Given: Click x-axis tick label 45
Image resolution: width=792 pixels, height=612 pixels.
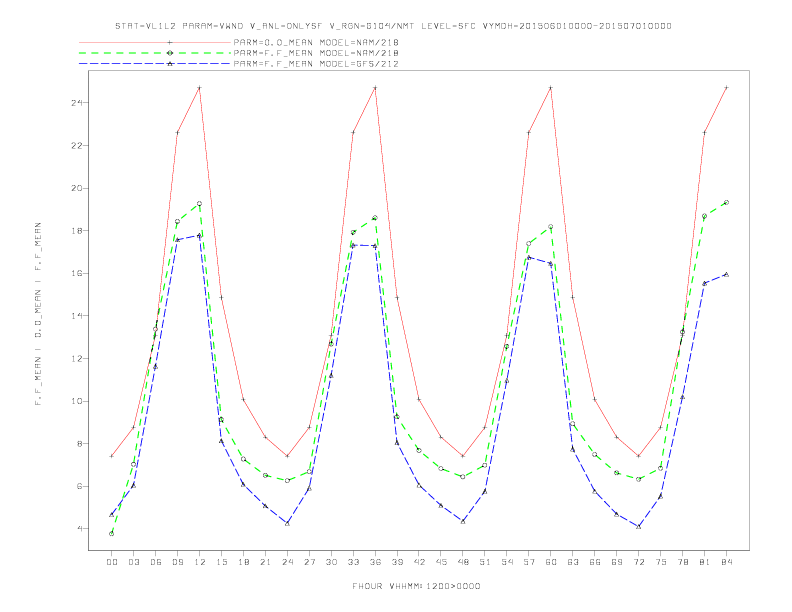Looking at the screenshot, I should click(x=441, y=562).
